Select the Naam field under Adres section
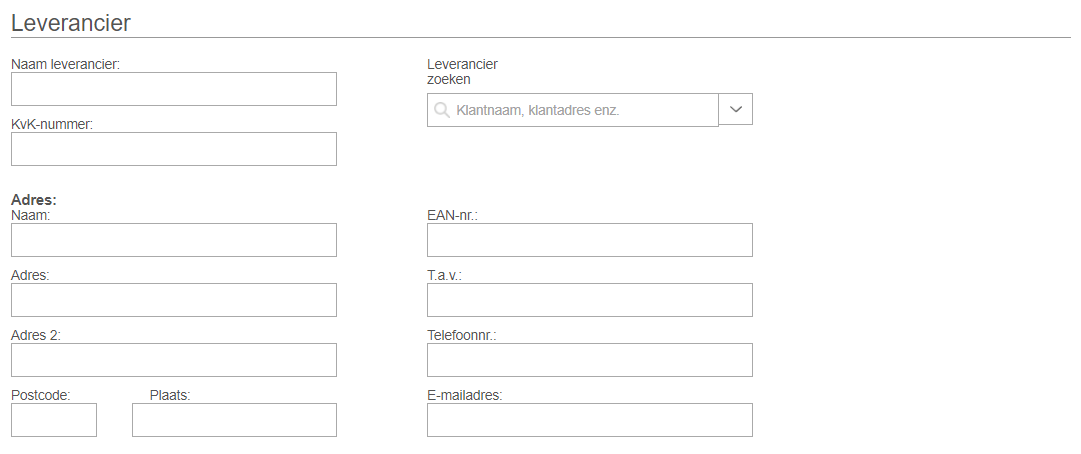 click(174, 240)
